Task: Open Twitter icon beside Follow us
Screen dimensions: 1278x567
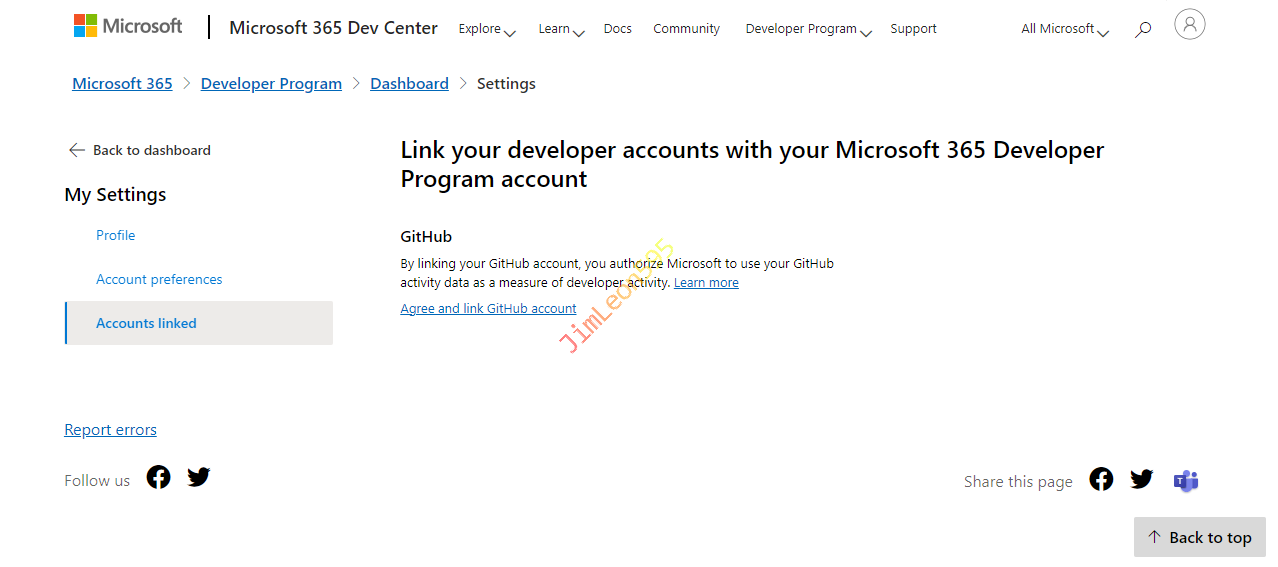Action: click(199, 477)
